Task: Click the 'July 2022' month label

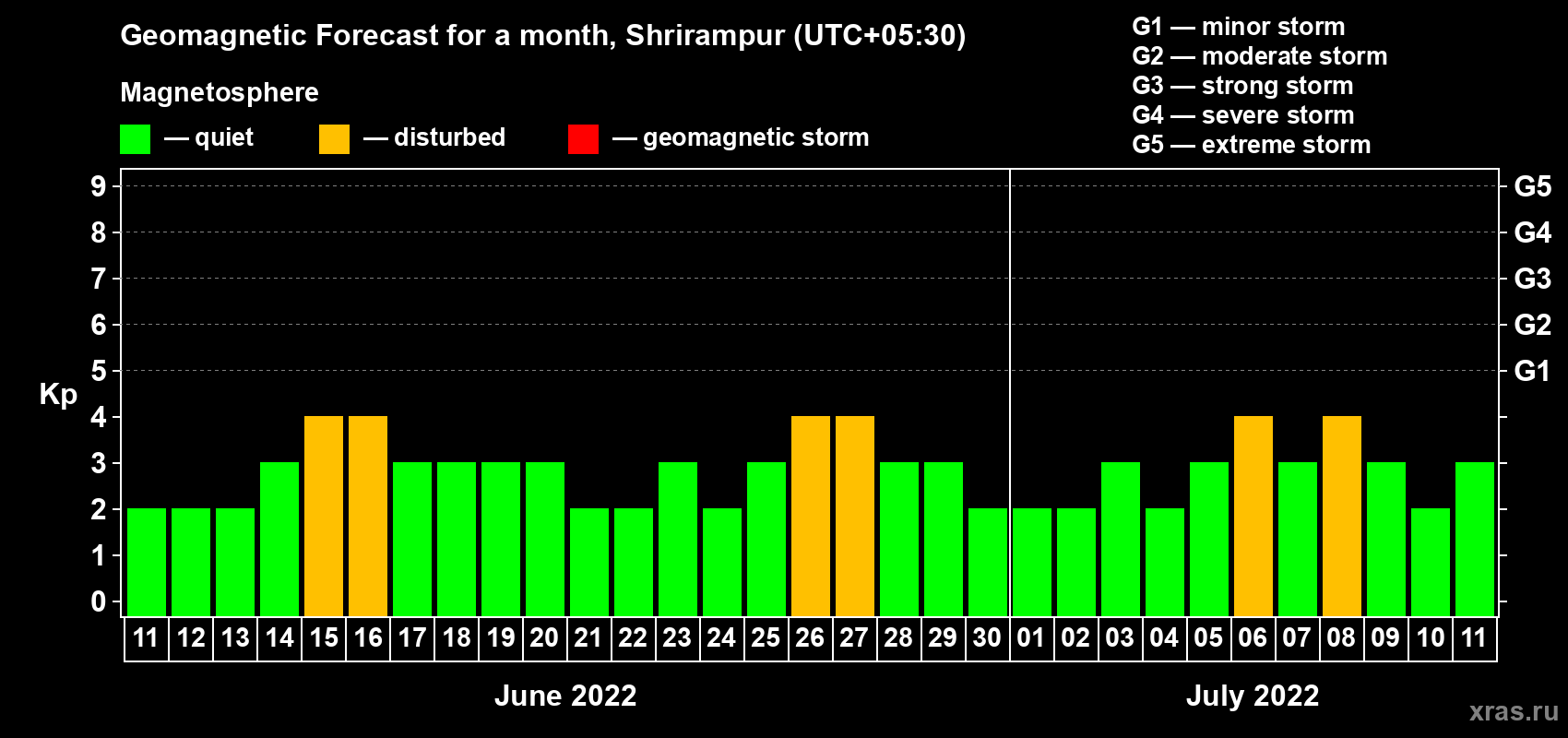Action: 1253,696
